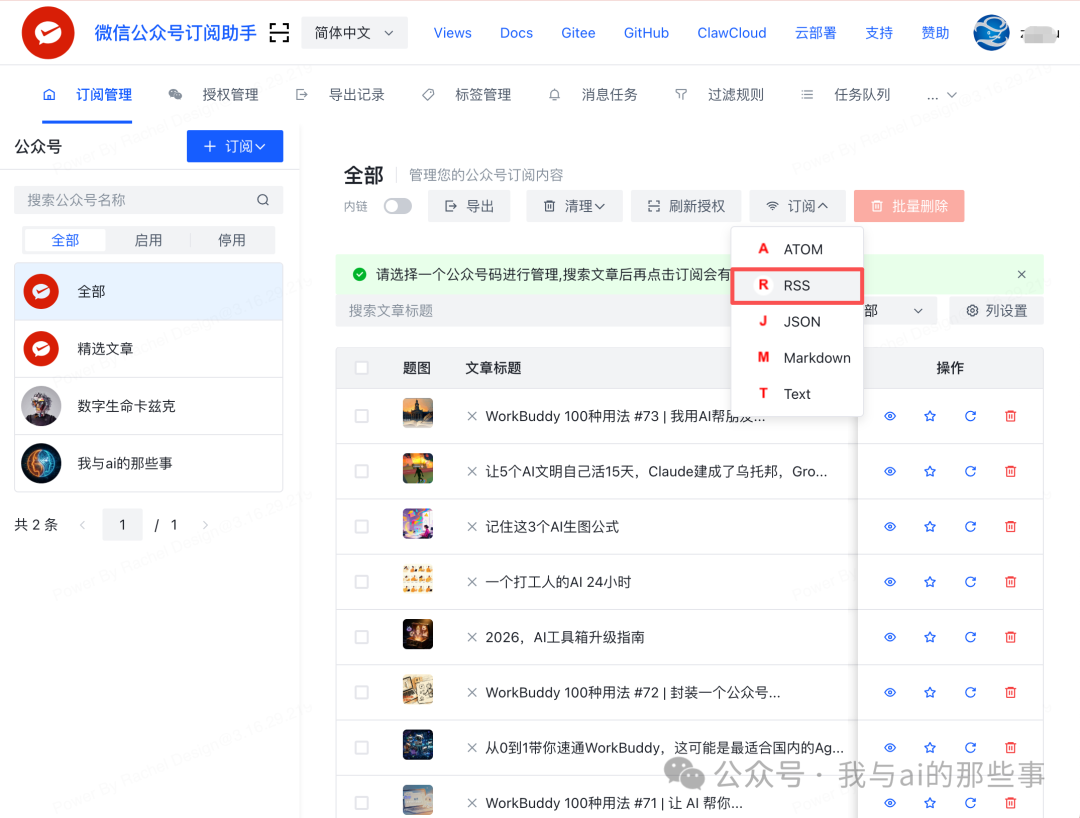Delete the 一个打工人的AI 24小时 article
Image resolution: width=1080 pixels, height=818 pixels.
click(1010, 582)
